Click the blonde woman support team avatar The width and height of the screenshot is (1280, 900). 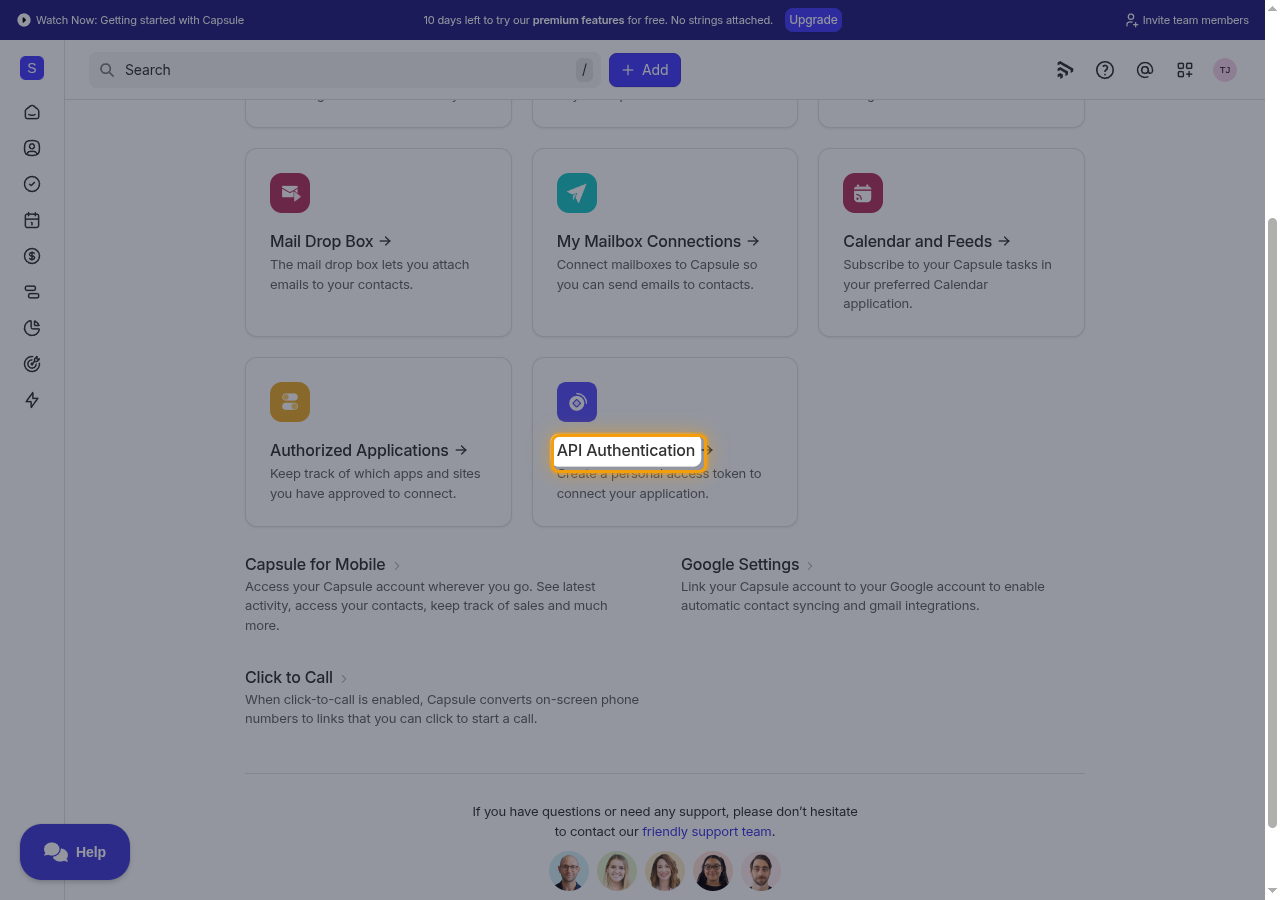pos(617,871)
